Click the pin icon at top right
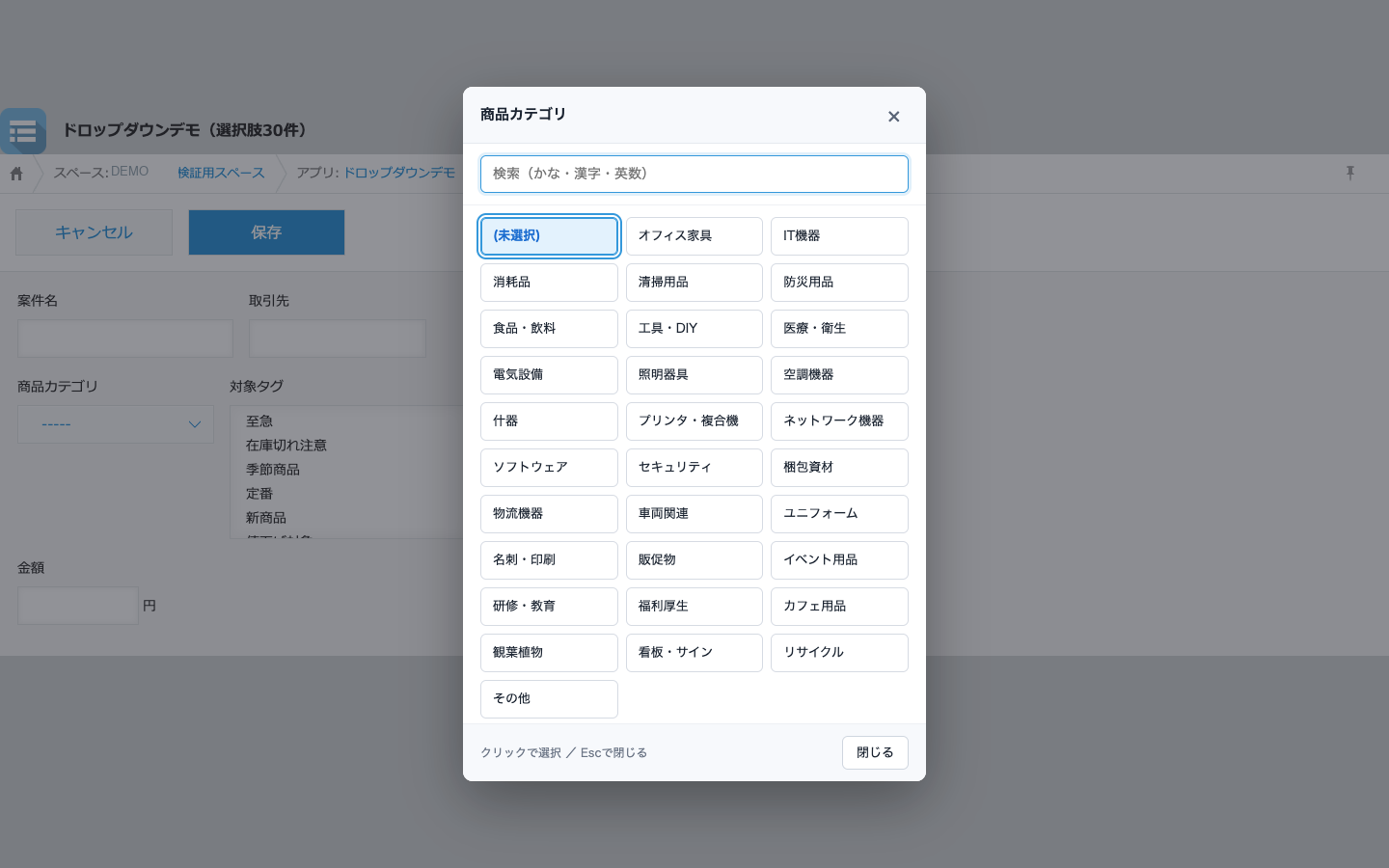1389x868 pixels. 1349,173
